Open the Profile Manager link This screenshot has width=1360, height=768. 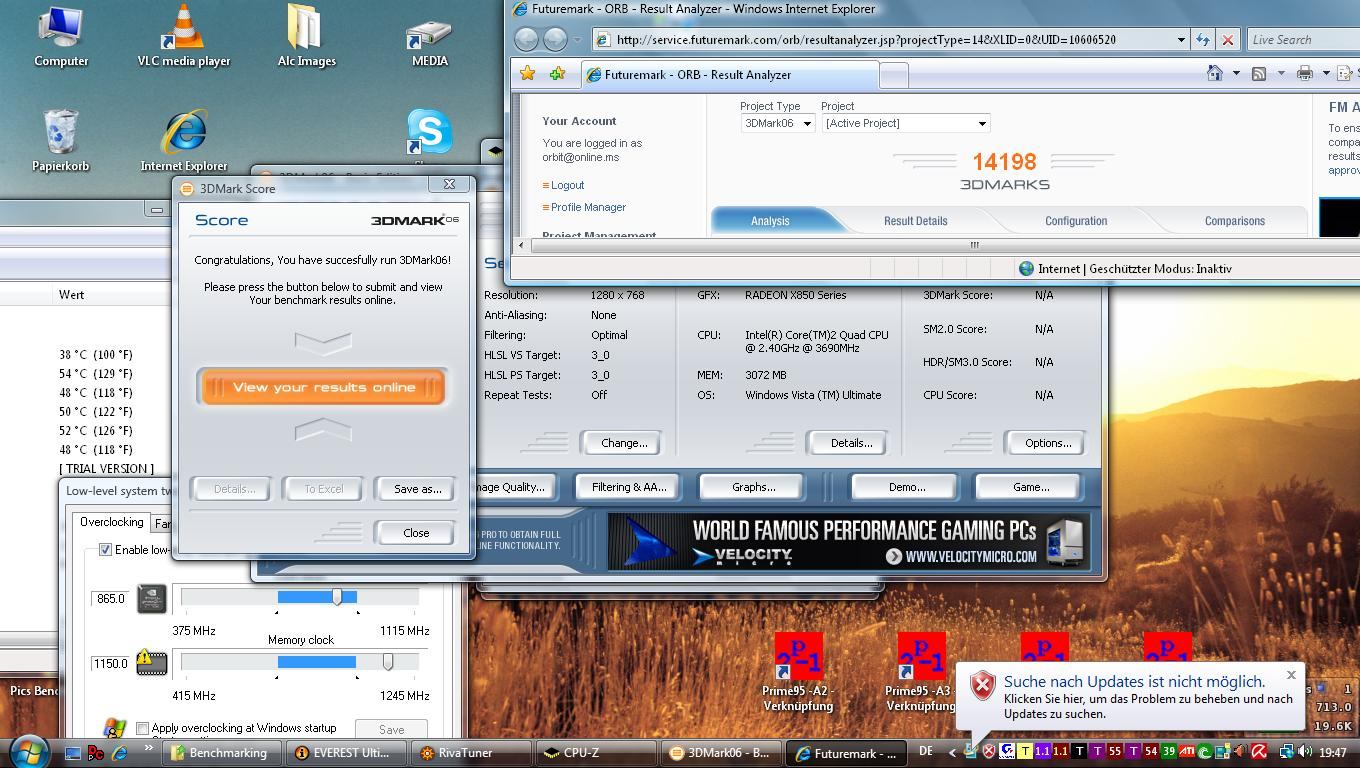[588, 207]
